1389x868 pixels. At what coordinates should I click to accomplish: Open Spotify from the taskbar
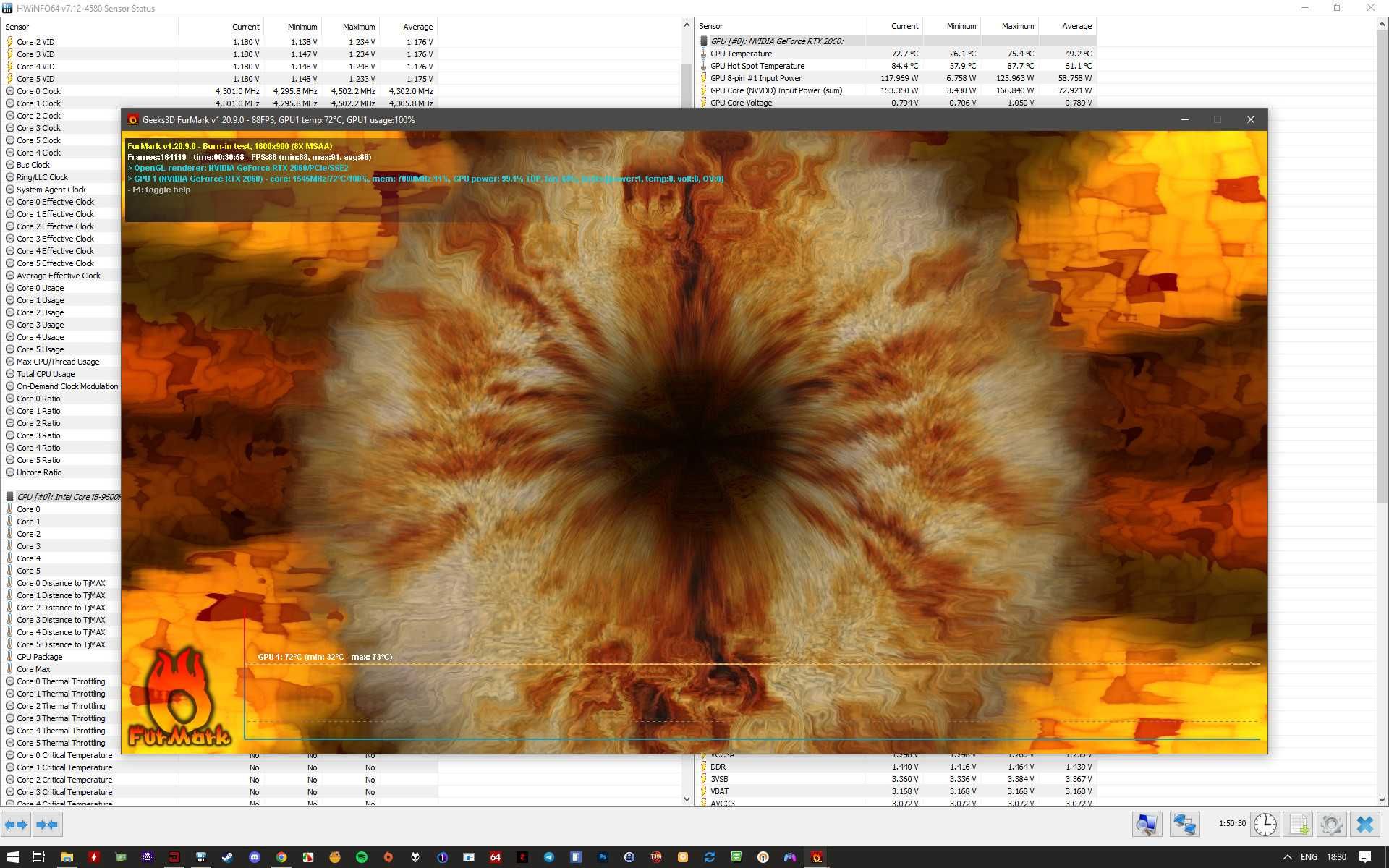[361, 857]
